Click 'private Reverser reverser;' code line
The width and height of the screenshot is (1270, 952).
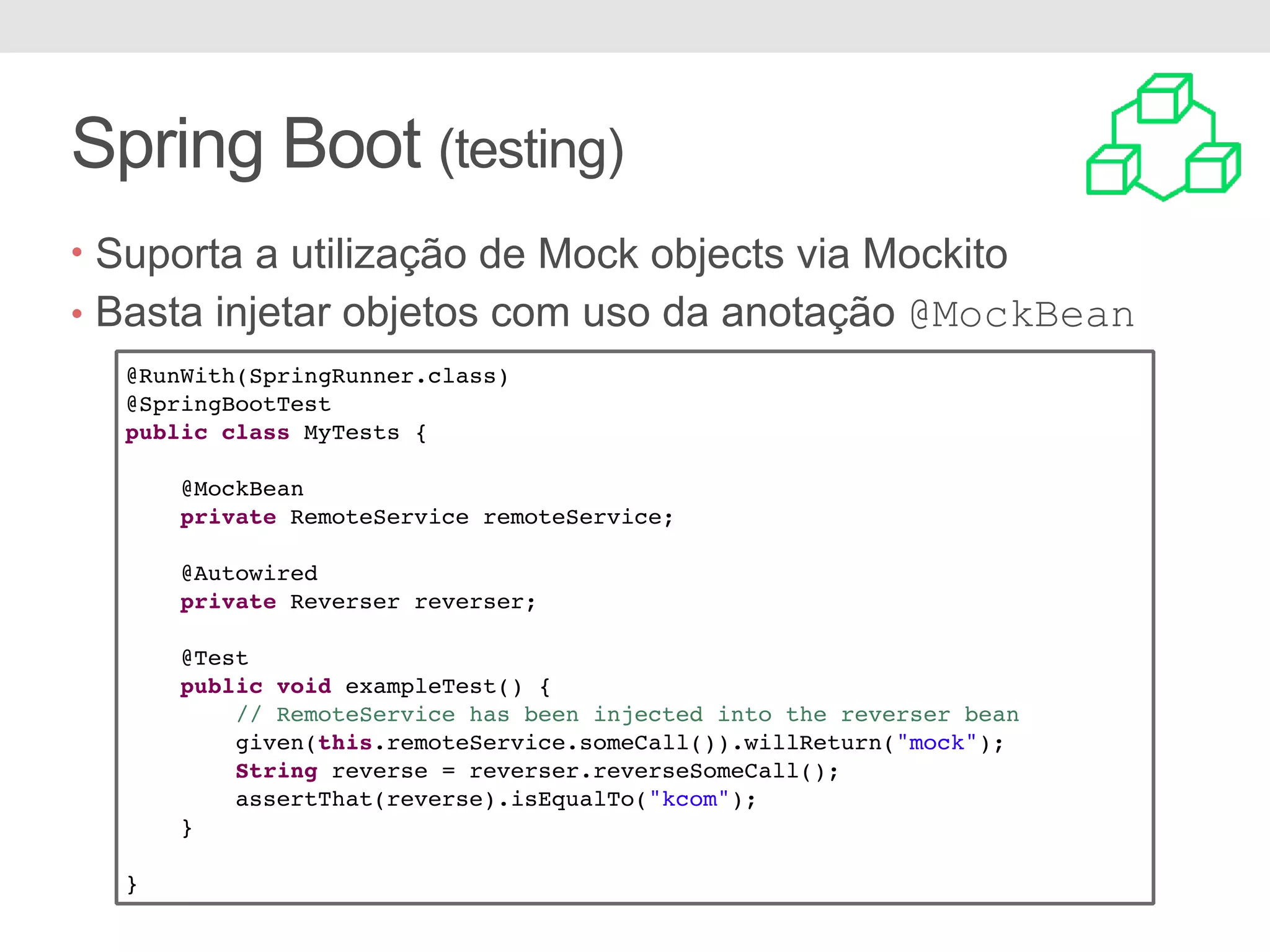(358, 602)
